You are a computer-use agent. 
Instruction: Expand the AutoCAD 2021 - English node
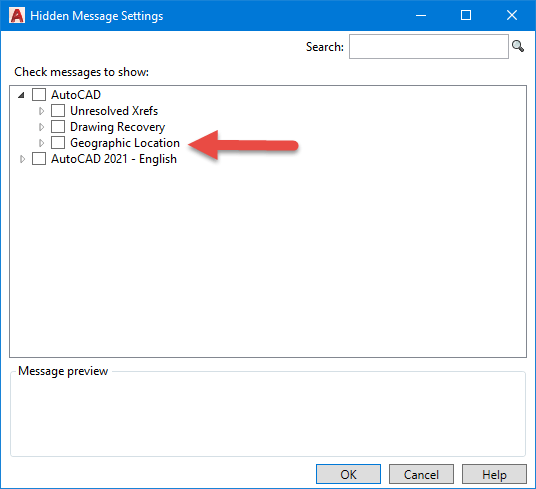[x=22, y=159]
